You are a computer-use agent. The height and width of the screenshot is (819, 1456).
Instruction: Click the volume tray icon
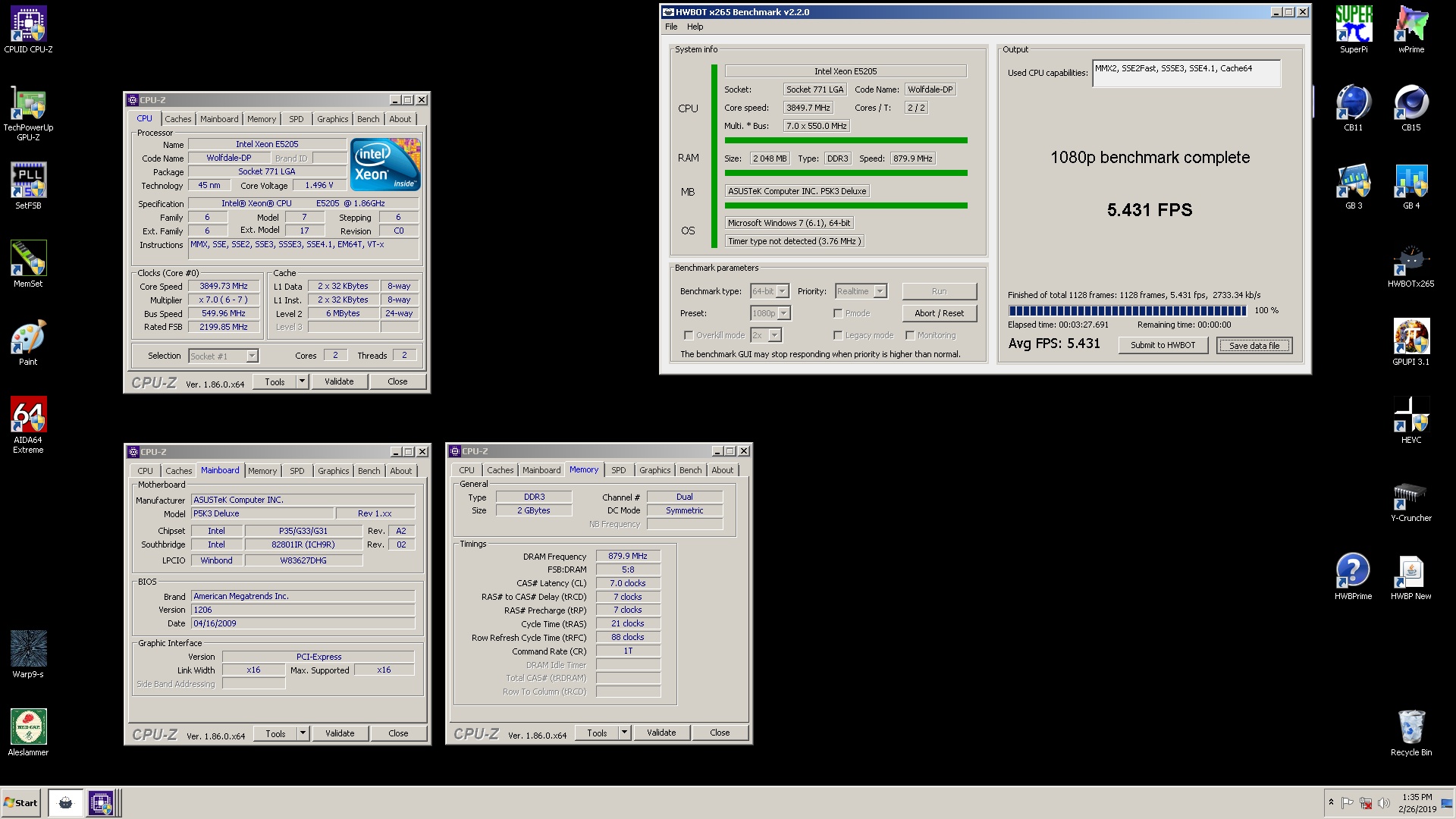pos(1384,803)
